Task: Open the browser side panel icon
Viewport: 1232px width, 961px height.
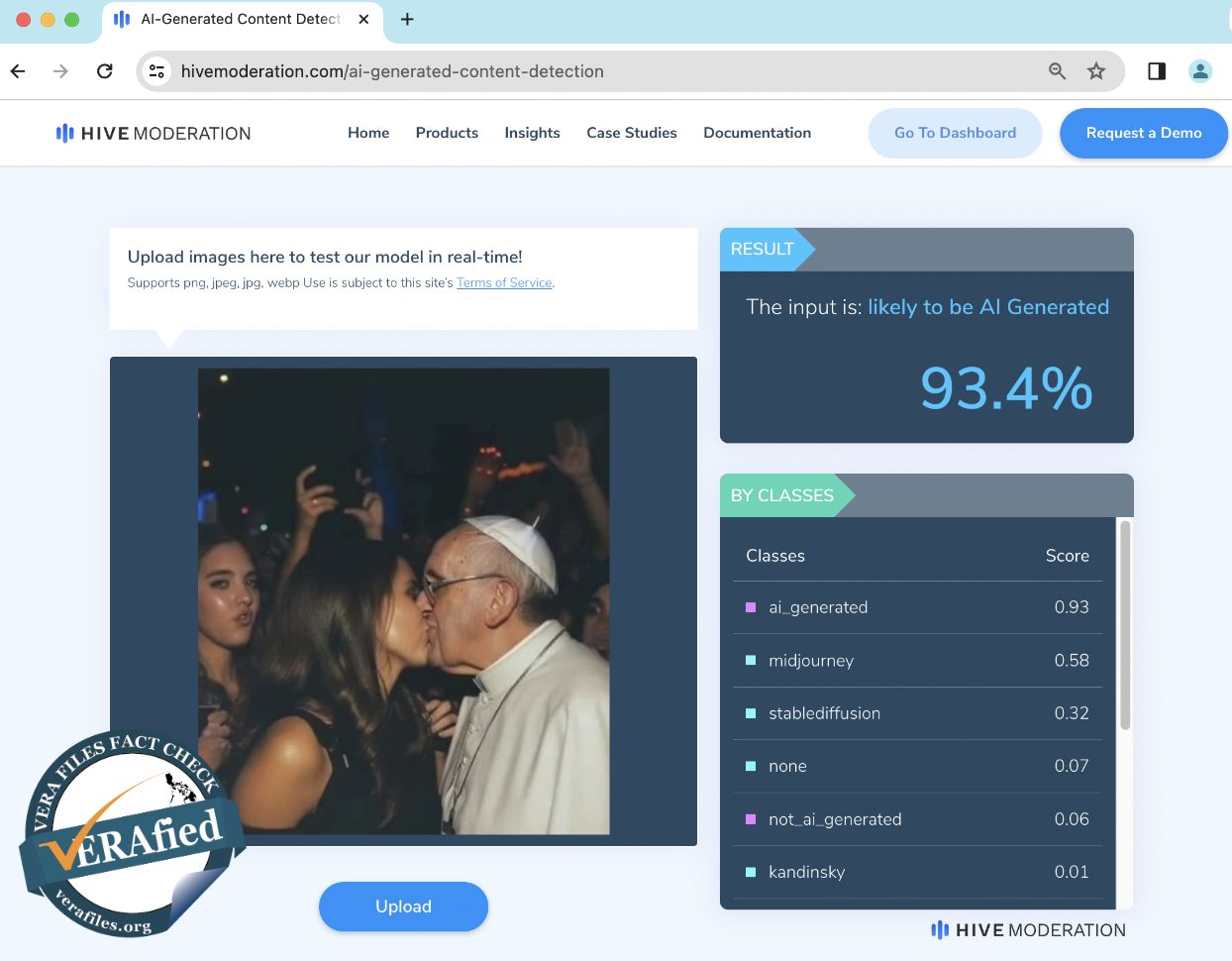Action: click(1156, 71)
